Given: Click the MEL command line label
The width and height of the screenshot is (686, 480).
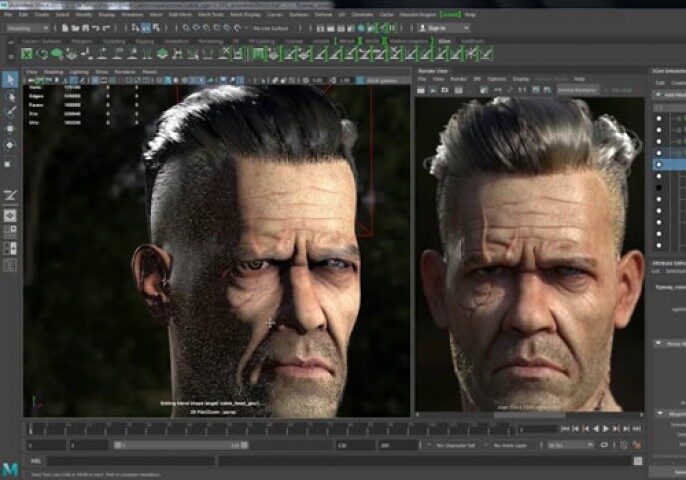Looking at the screenshot, I should (36, 461).
